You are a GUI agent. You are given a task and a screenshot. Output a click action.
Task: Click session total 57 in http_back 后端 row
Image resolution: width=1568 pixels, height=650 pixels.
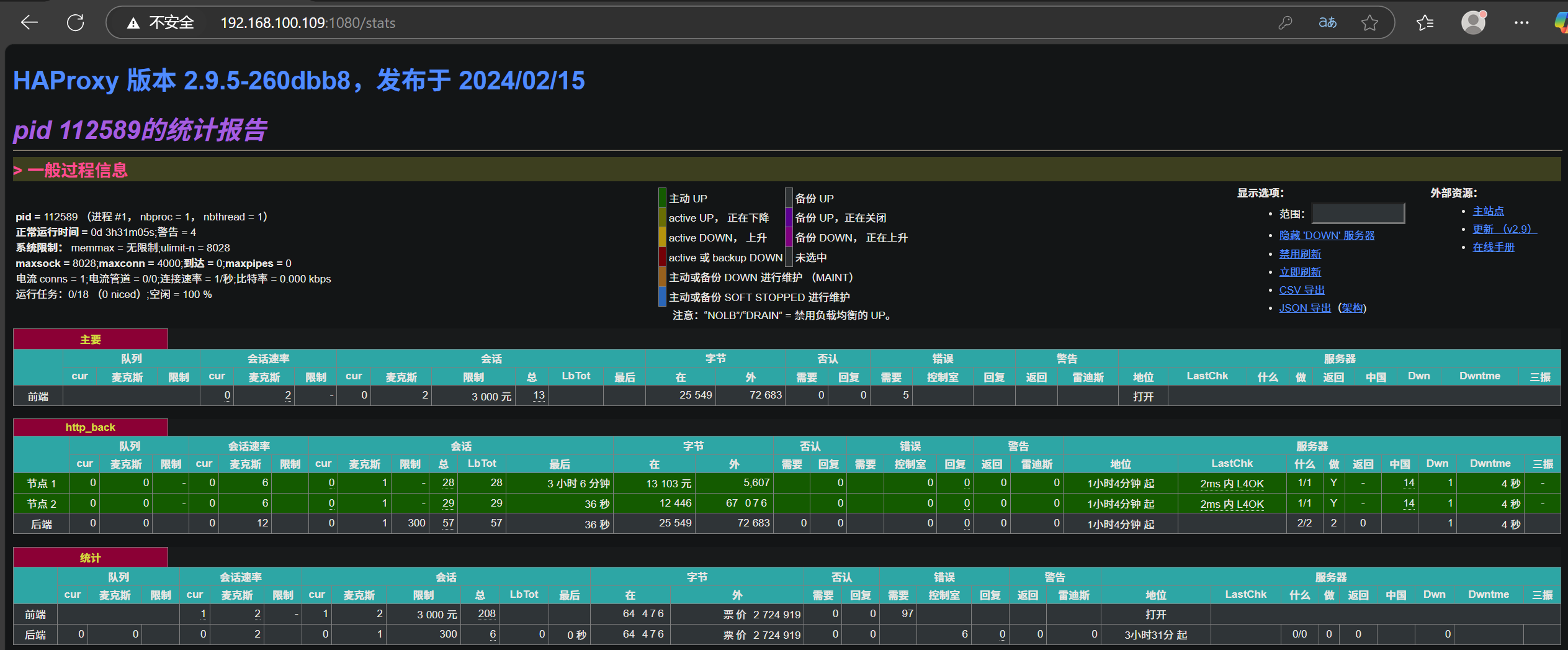[x=448, y=523]
